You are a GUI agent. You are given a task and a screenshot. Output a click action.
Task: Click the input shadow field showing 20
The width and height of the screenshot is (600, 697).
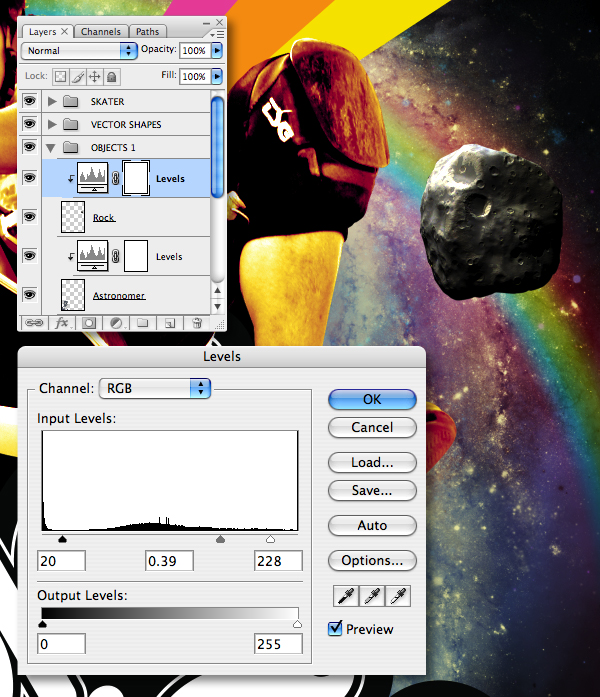point(61,561)
